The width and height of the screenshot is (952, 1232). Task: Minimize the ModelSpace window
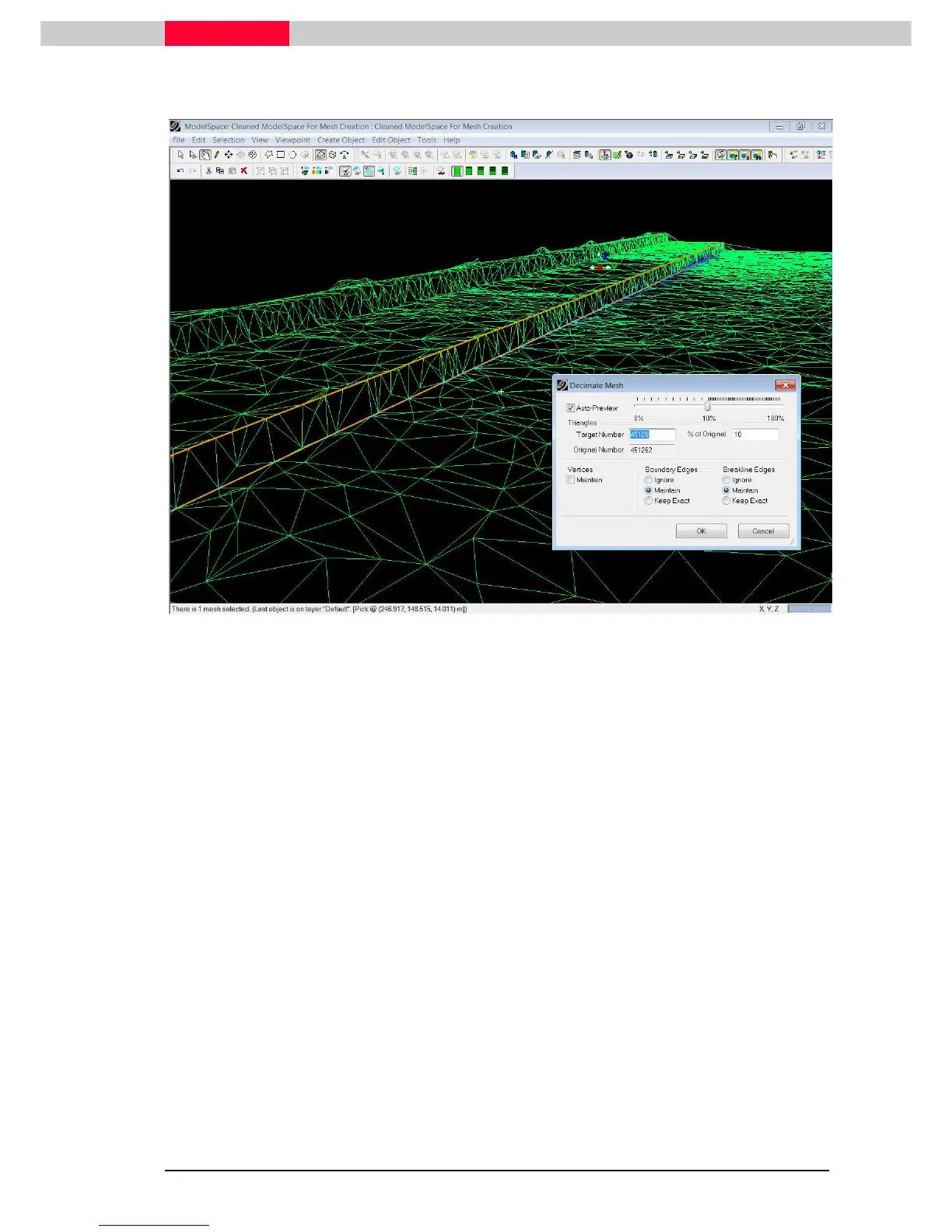(779, 126)
